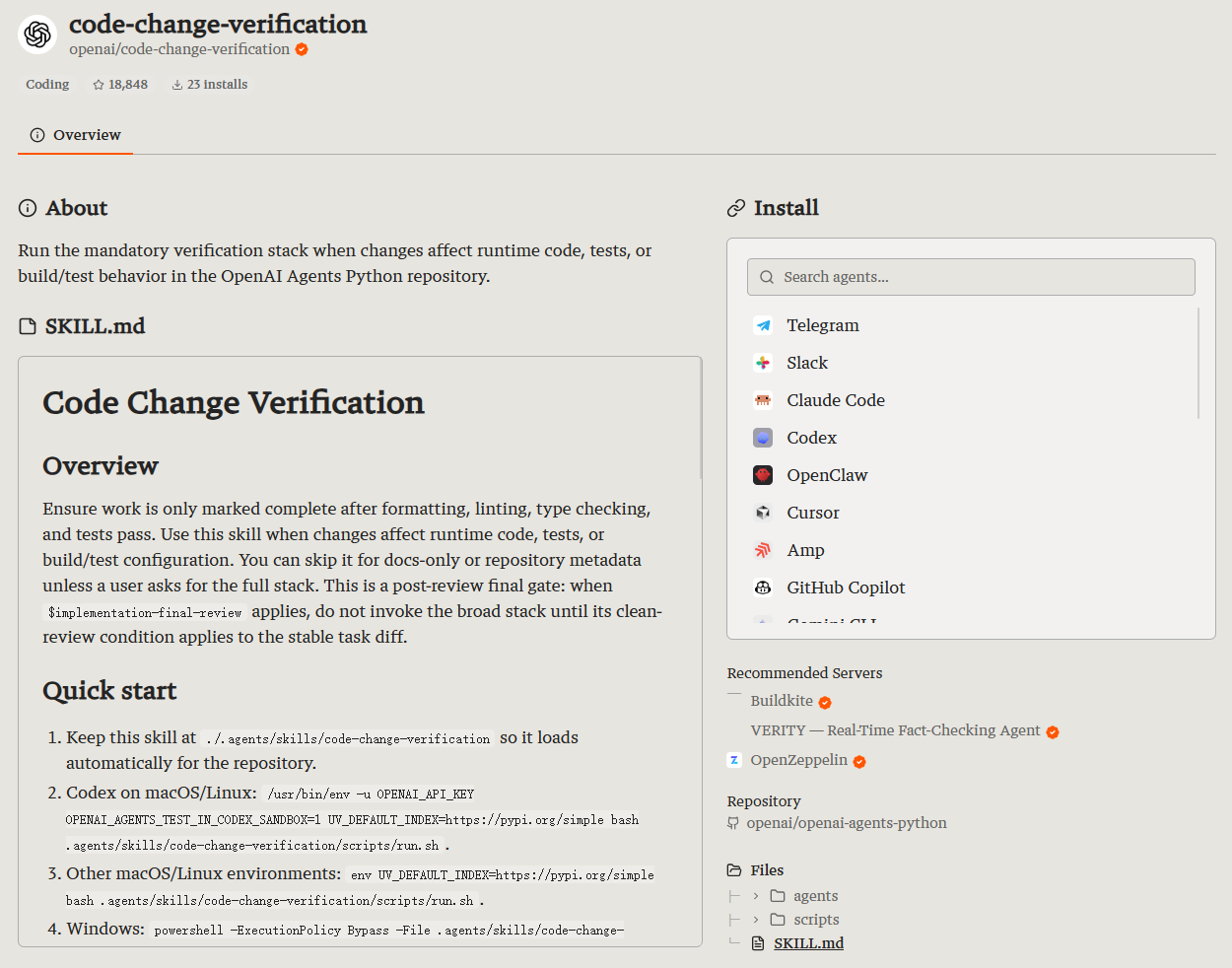Click the agents folder name
The height and width of the screenshot is (968, 1232).
[x=816, y=896]
